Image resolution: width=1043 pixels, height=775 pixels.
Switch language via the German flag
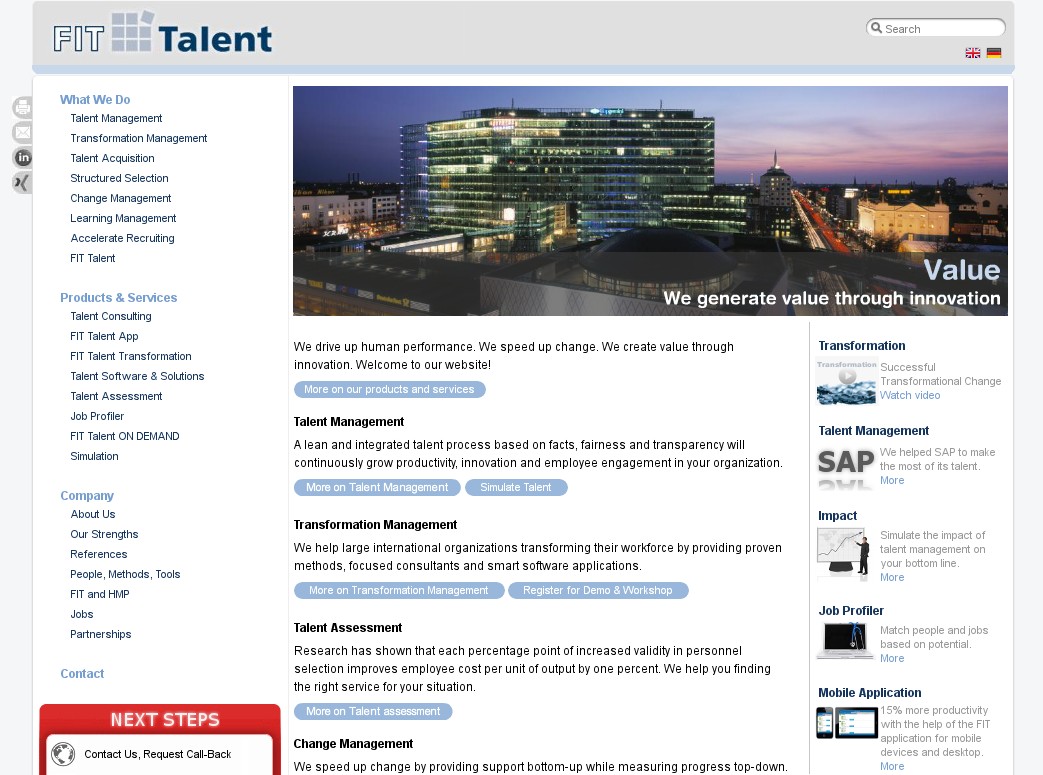tap(994, 53)
